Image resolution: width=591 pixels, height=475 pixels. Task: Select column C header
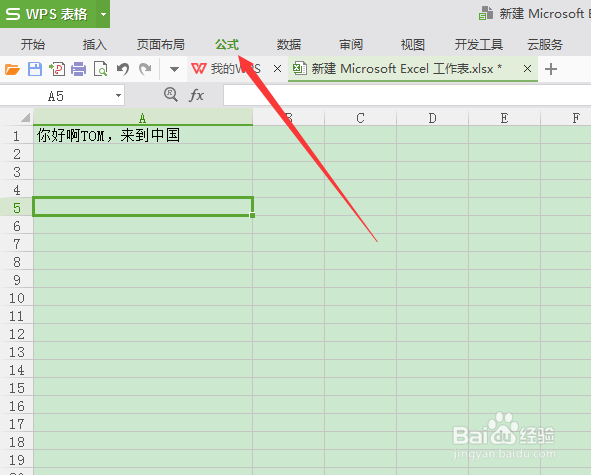[360, 118]
